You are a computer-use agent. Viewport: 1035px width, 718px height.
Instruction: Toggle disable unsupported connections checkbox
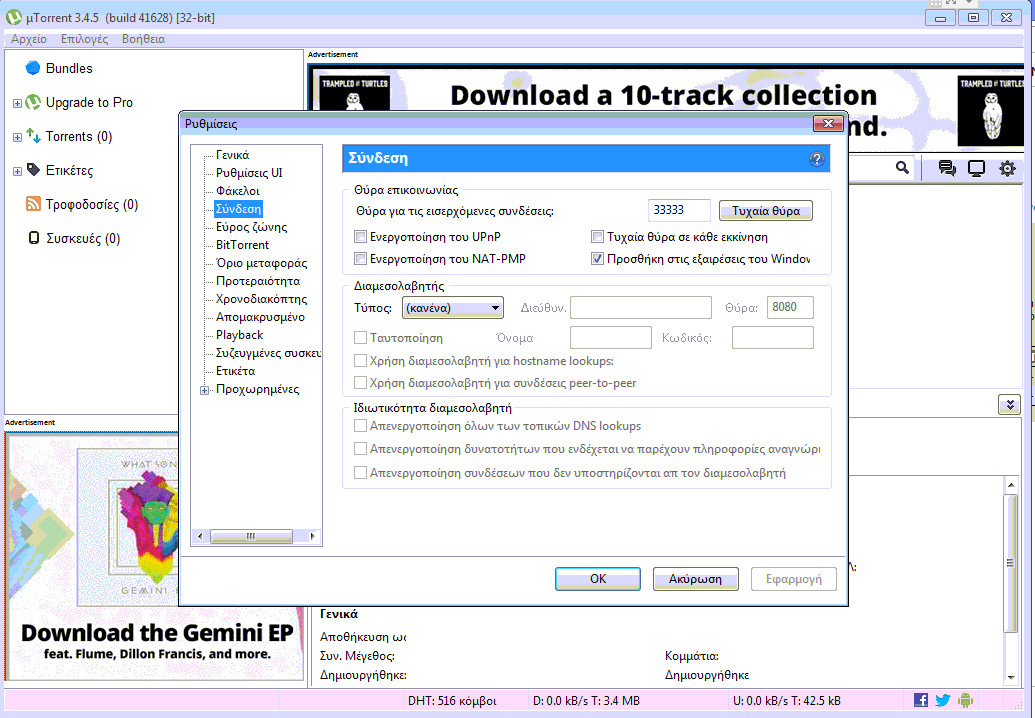pyautogui.click(x=360, y=473)
